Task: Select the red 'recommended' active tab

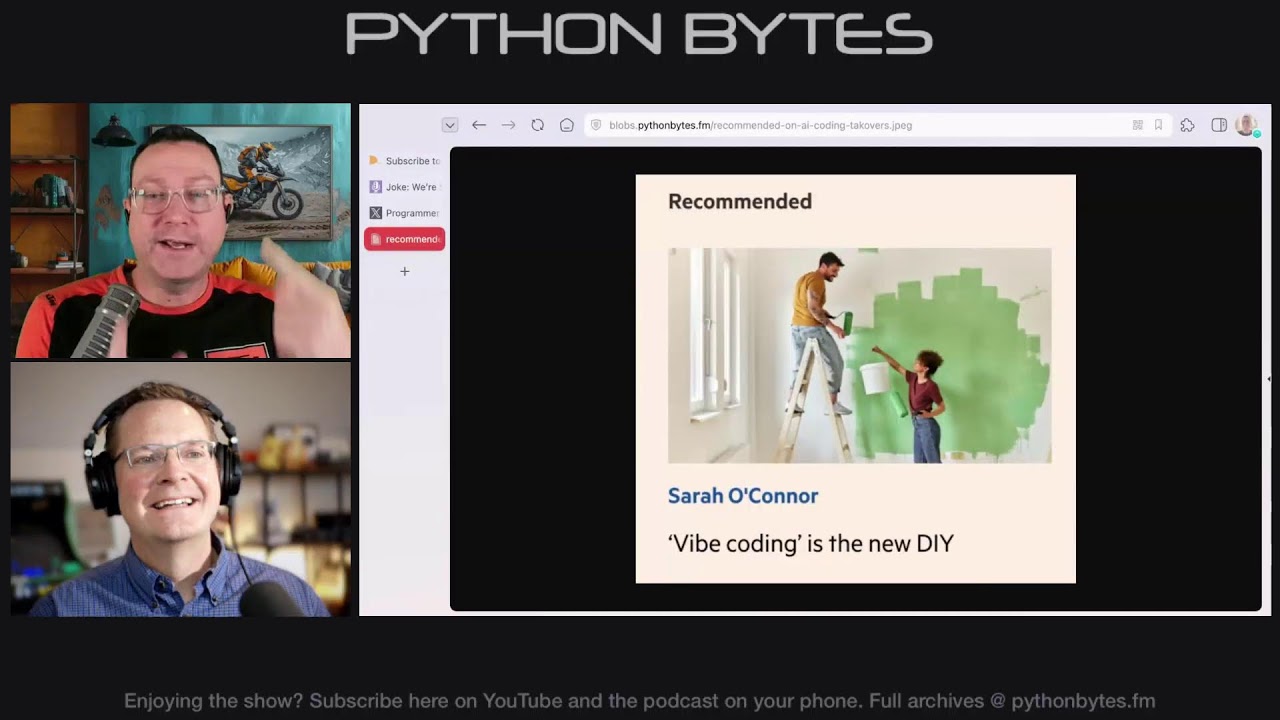Action: point(404,239)
